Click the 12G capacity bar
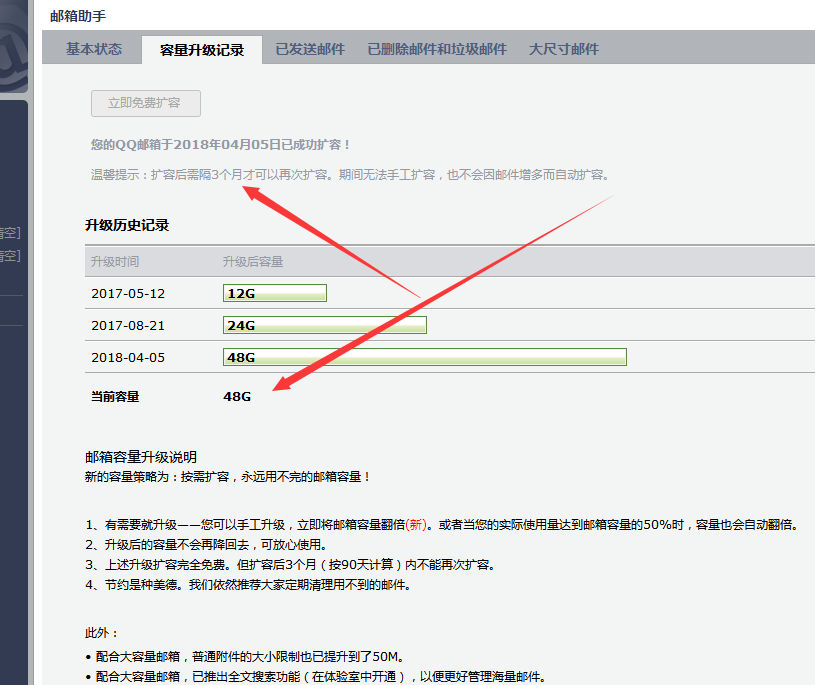The image size is (815, 685). [275, 293]
